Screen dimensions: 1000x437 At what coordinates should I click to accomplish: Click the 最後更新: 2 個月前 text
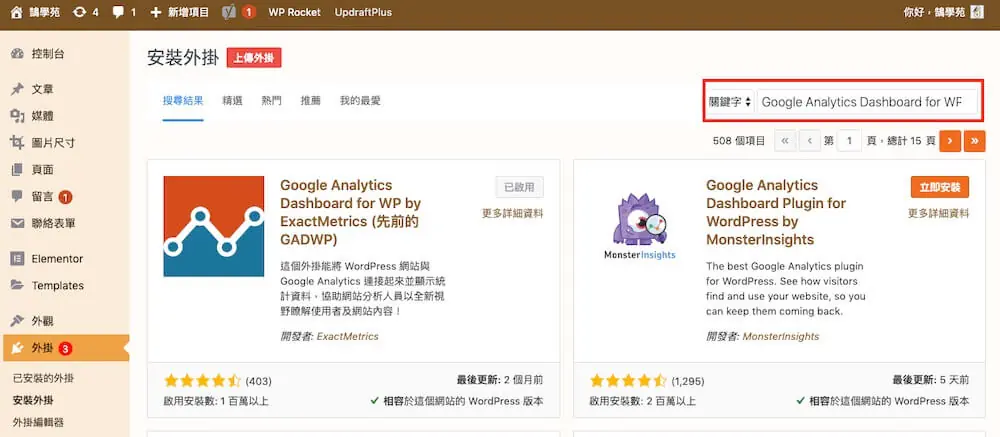click(500, 380)
